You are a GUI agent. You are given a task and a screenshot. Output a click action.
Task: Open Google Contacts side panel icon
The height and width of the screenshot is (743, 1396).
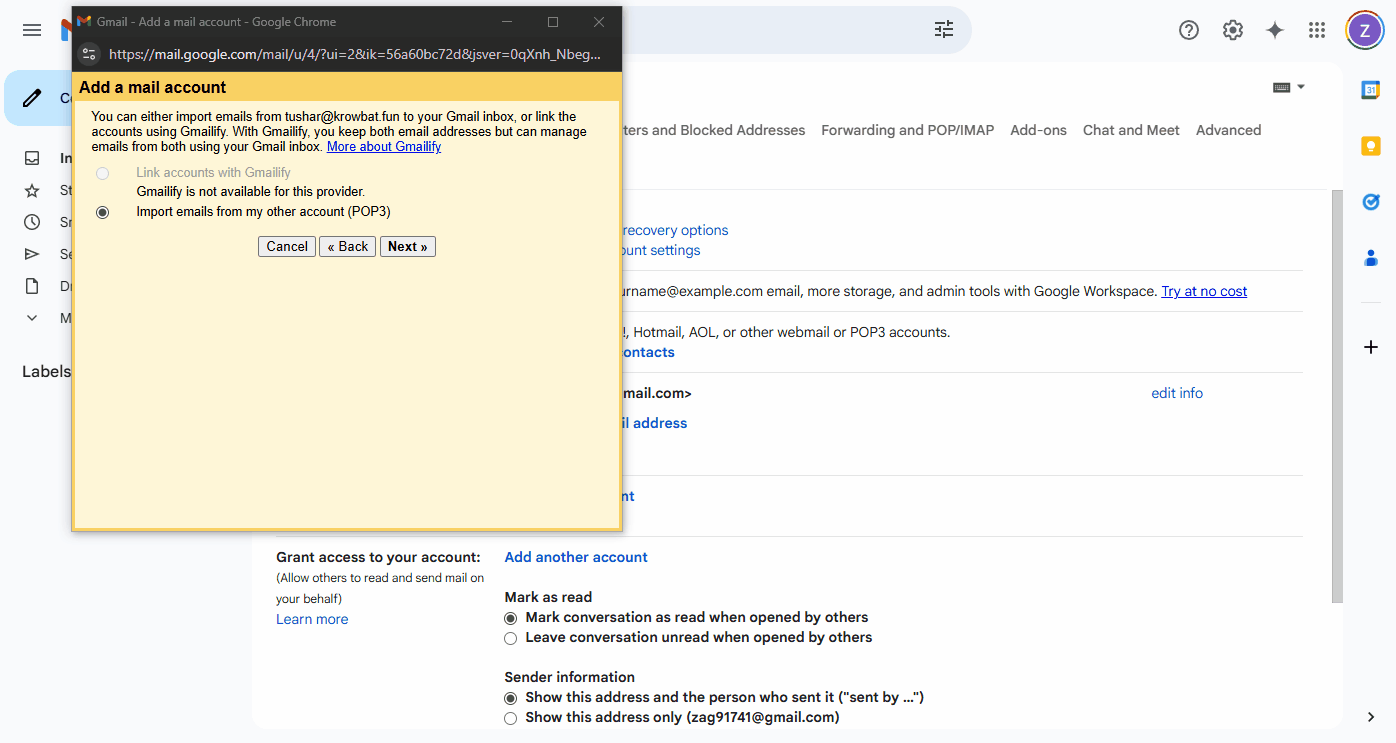pos(1371,258)
